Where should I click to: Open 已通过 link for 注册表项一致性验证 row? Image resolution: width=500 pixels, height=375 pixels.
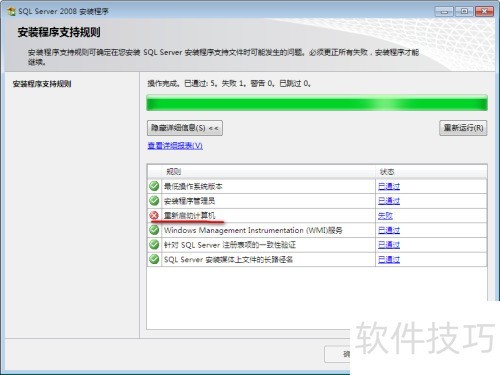[x=389, y=245]
